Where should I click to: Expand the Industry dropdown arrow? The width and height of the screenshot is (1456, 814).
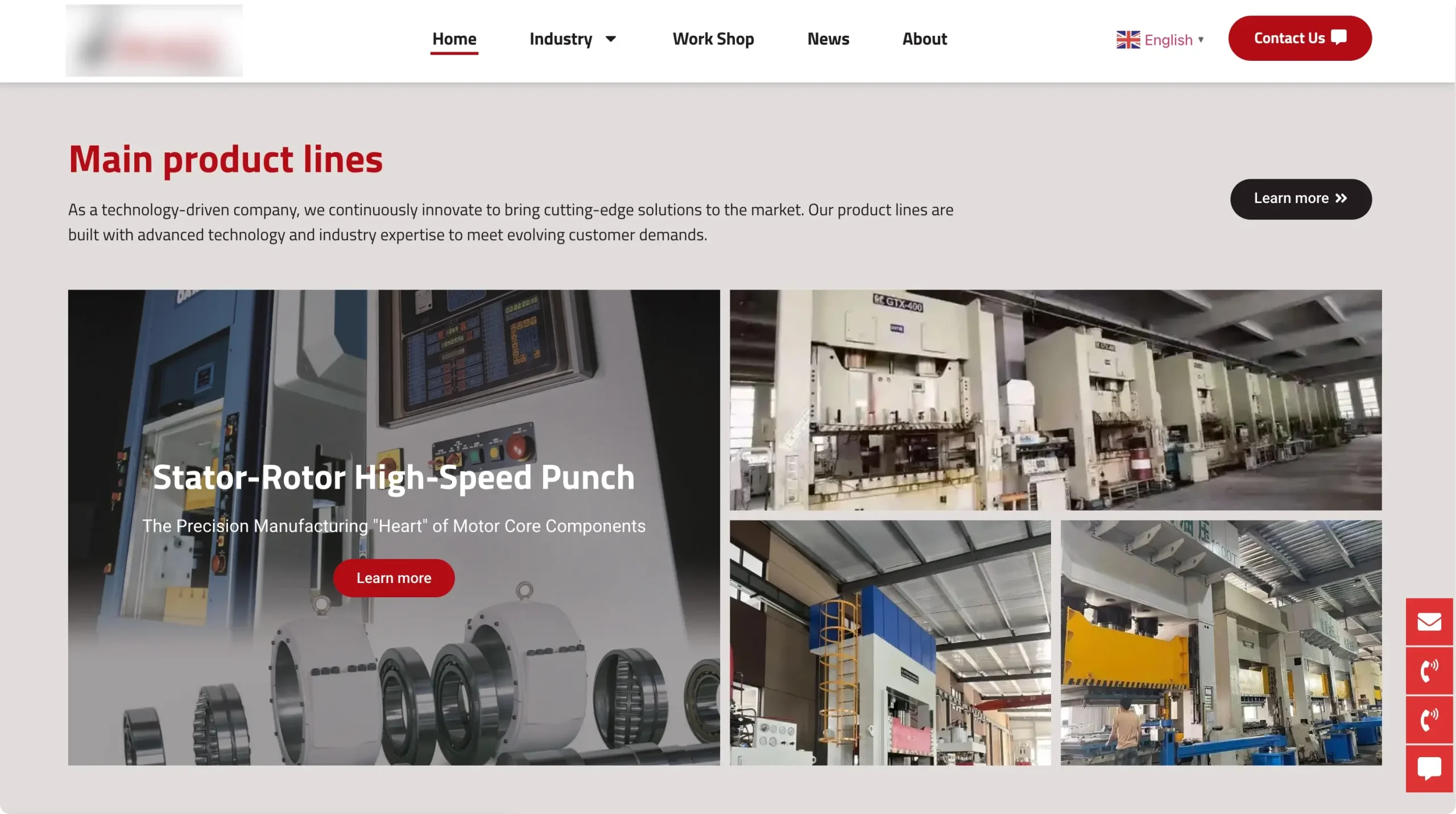[x=611, y=39]
